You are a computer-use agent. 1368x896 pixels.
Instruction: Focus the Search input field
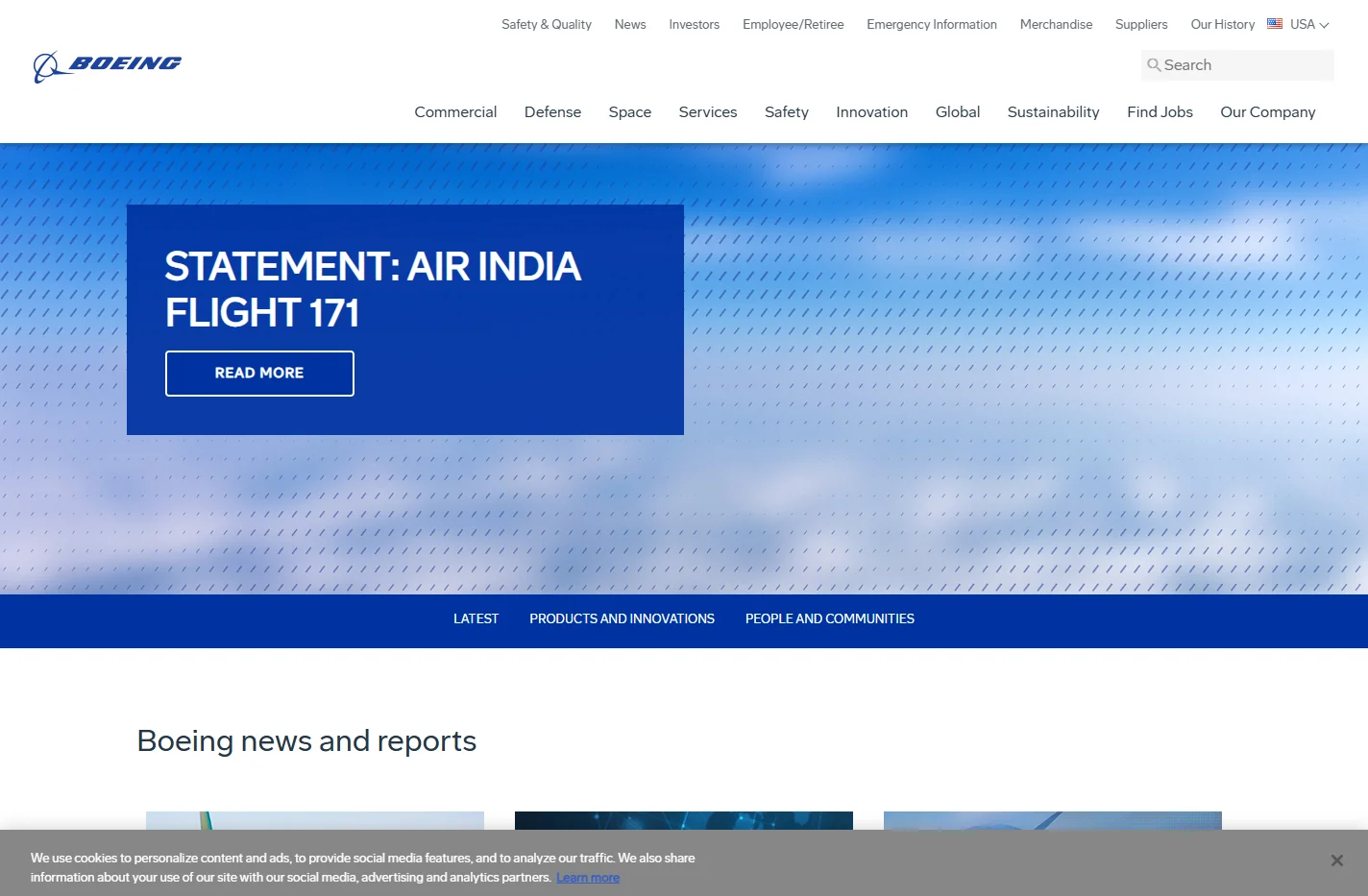[x=1237, y=65]
